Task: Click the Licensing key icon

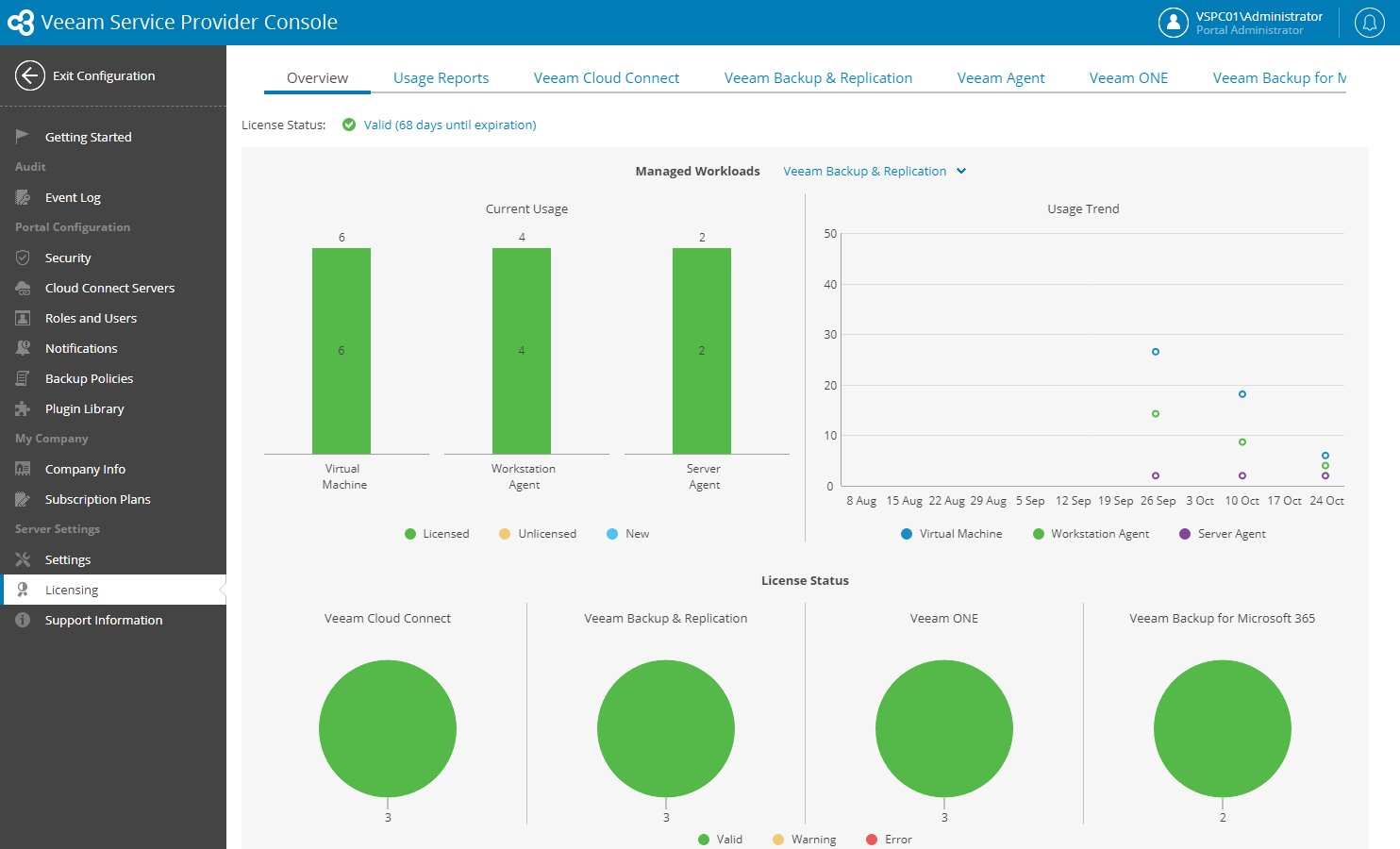Action: (23, 590)
